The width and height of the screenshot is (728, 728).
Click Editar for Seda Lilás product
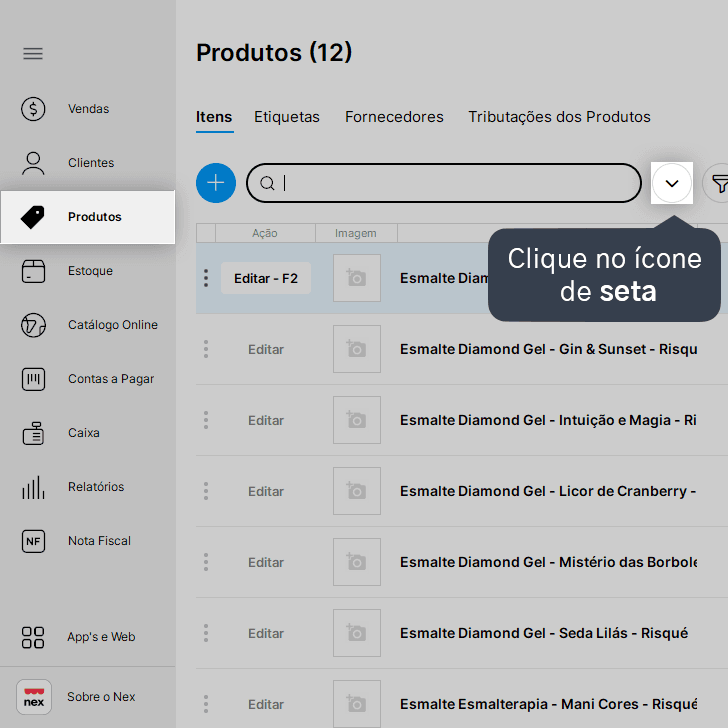266,634
